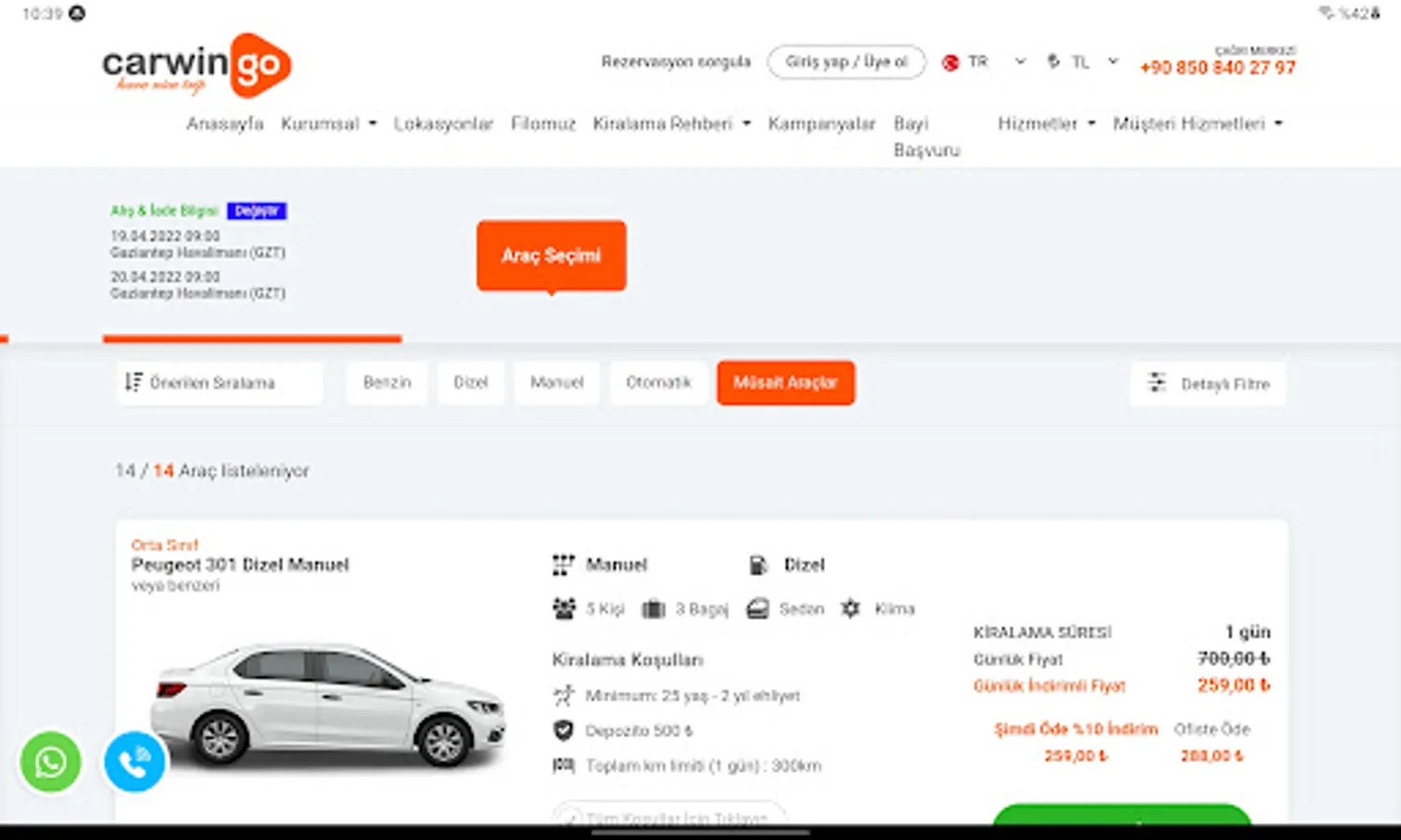The height and width of the screenshot is (840, 1401).
Task: Click the Wi-Fi status icon
Action: [1325, 13]
